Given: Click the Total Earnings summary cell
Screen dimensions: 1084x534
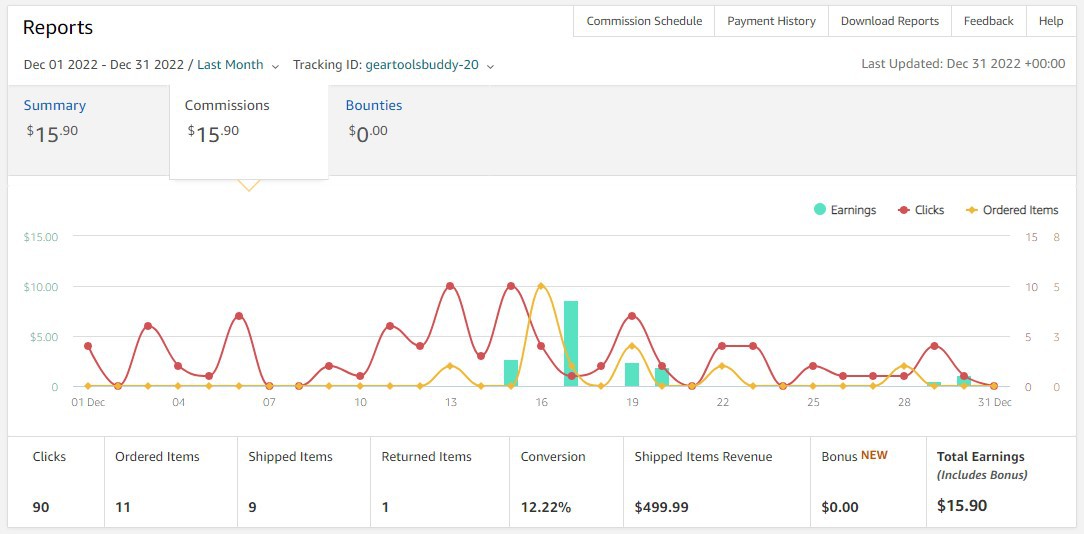Looking at the screenshot, I should (1000, 482).
